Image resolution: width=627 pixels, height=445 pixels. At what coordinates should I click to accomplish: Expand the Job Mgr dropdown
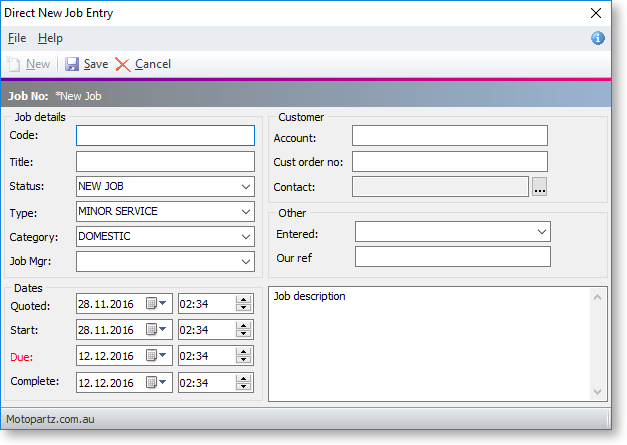click(x=246, y=262)
